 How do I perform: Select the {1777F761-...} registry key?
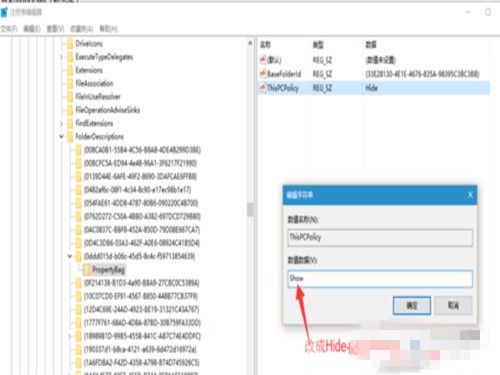(x=142, y=323)
